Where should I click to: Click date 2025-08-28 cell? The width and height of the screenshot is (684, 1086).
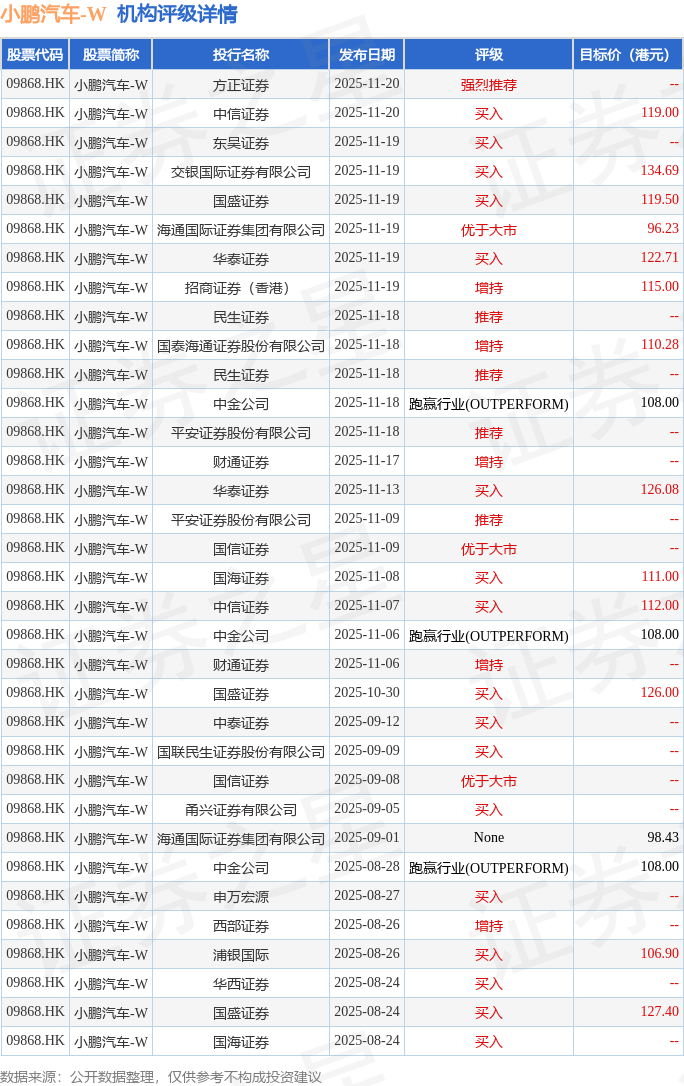[367, 867]
